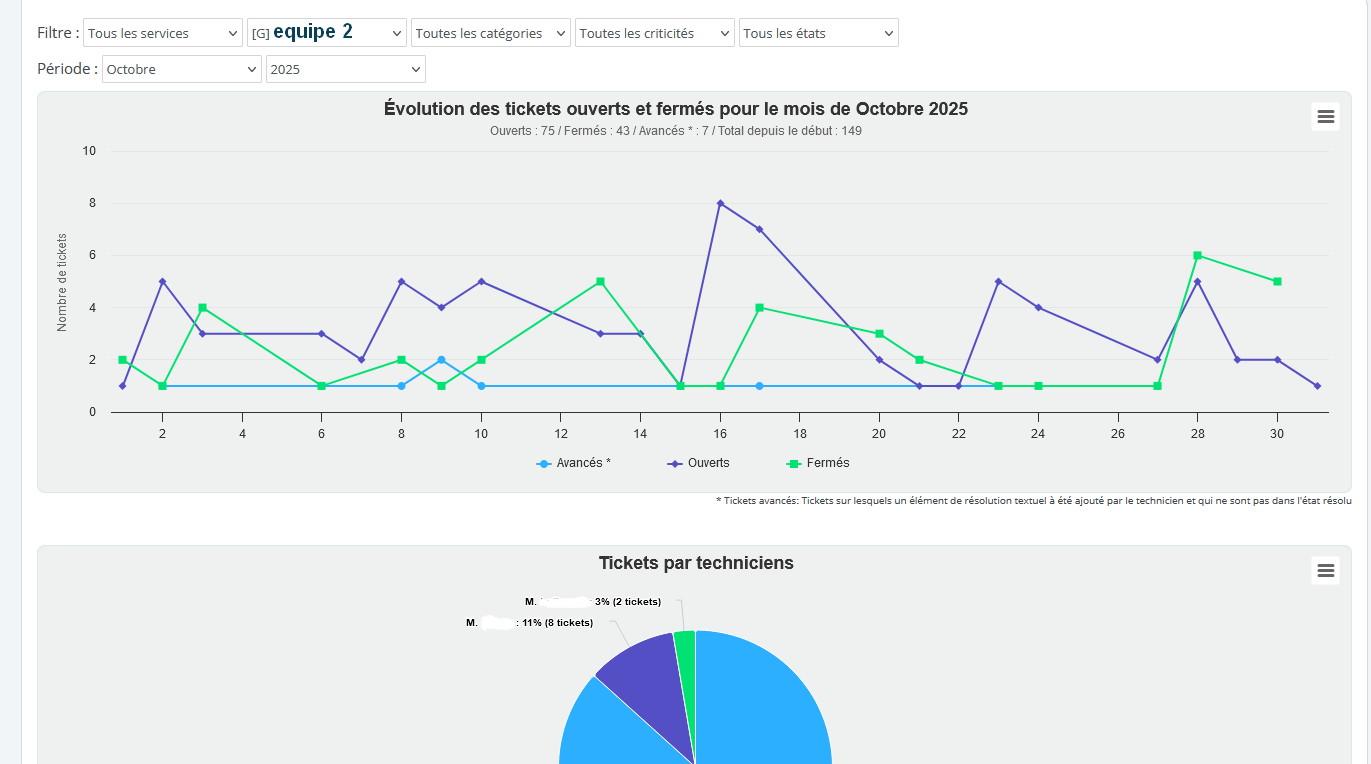Image resolution: width=1371 pixels, height=764 pixels.
Task: Click the Avancés blue point on day 9
Action: click(441, 360)
